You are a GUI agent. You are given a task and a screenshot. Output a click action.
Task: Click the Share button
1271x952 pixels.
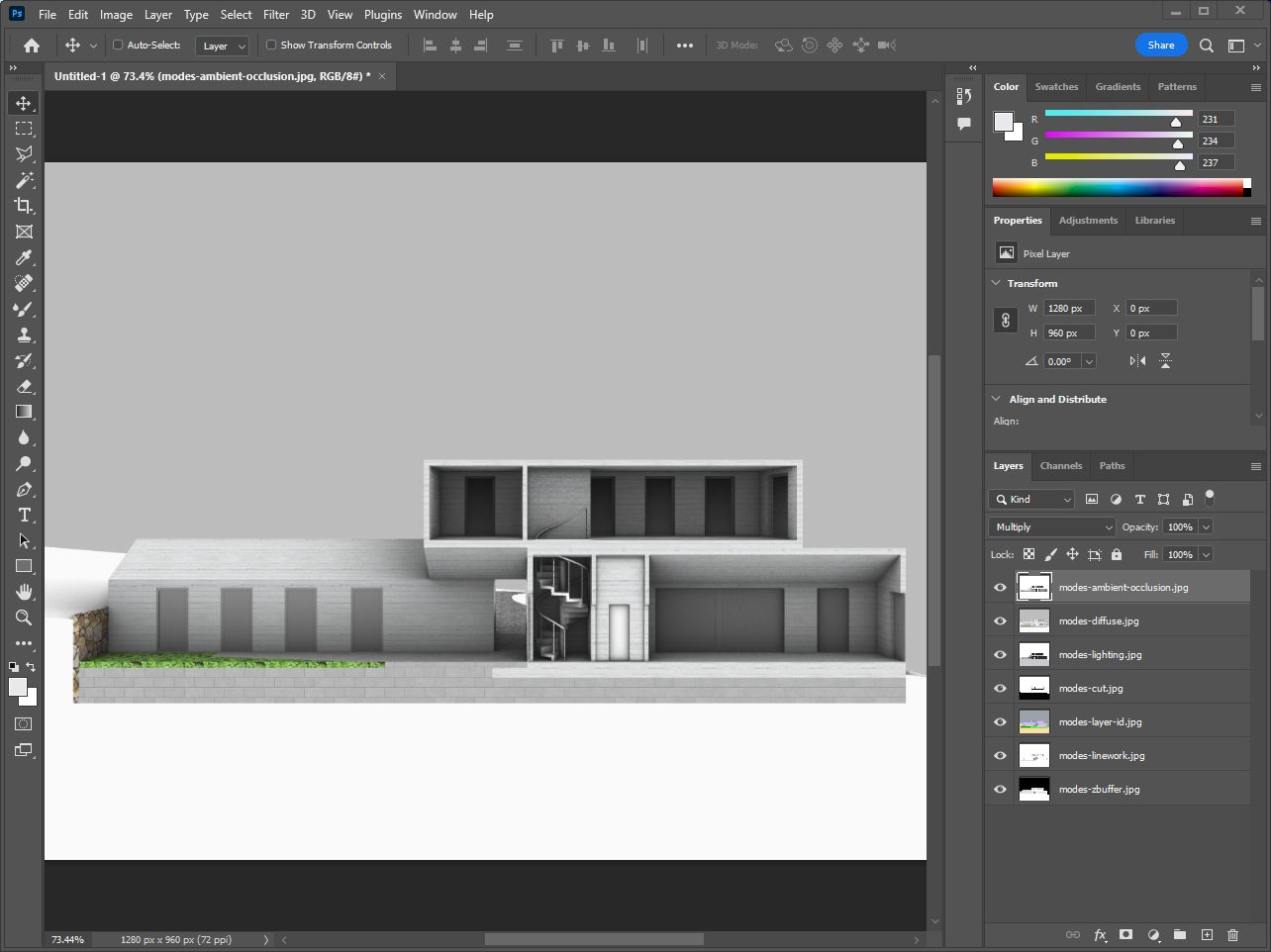coord(1160,45)
